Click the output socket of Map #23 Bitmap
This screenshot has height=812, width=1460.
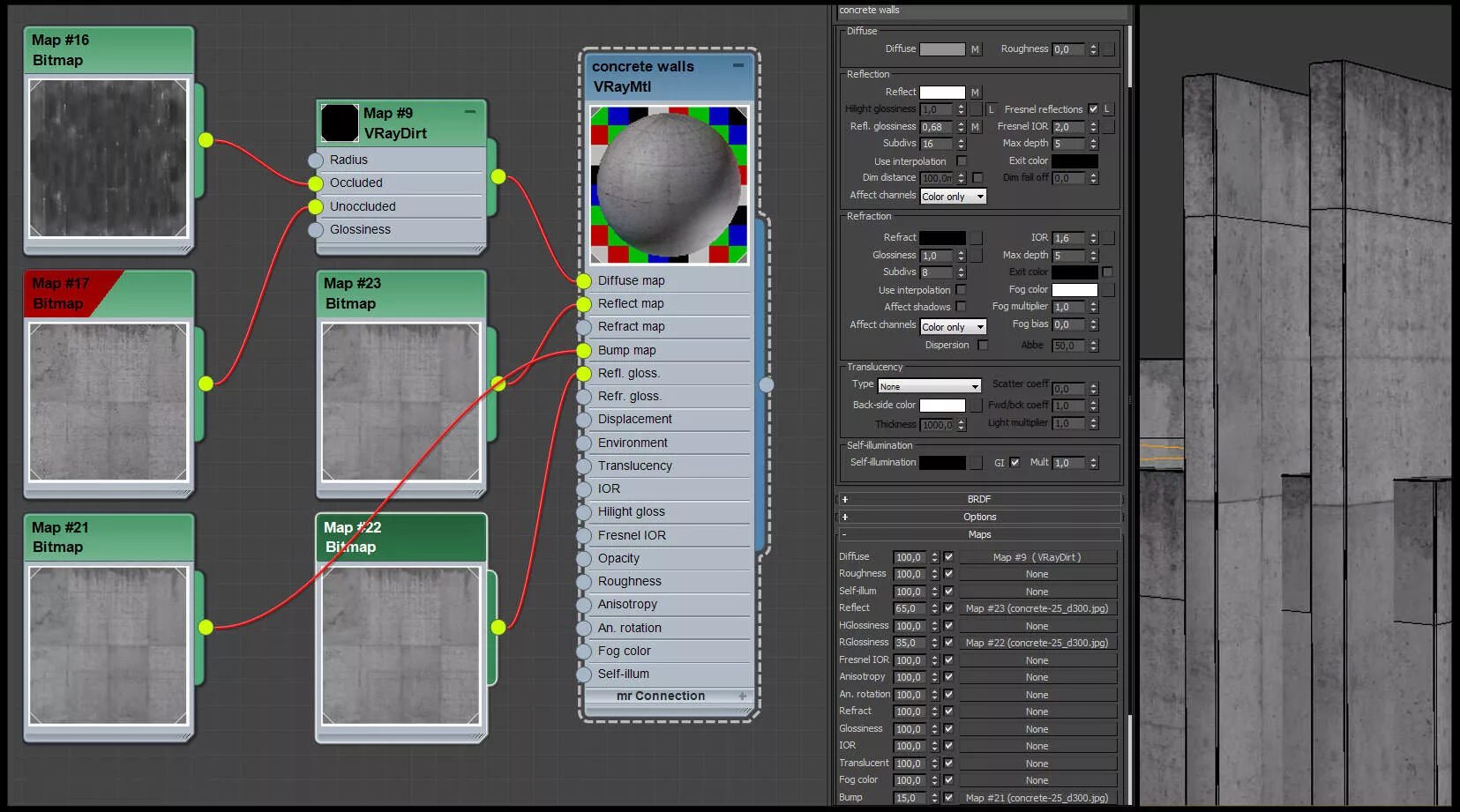click(x=498, y=384)
